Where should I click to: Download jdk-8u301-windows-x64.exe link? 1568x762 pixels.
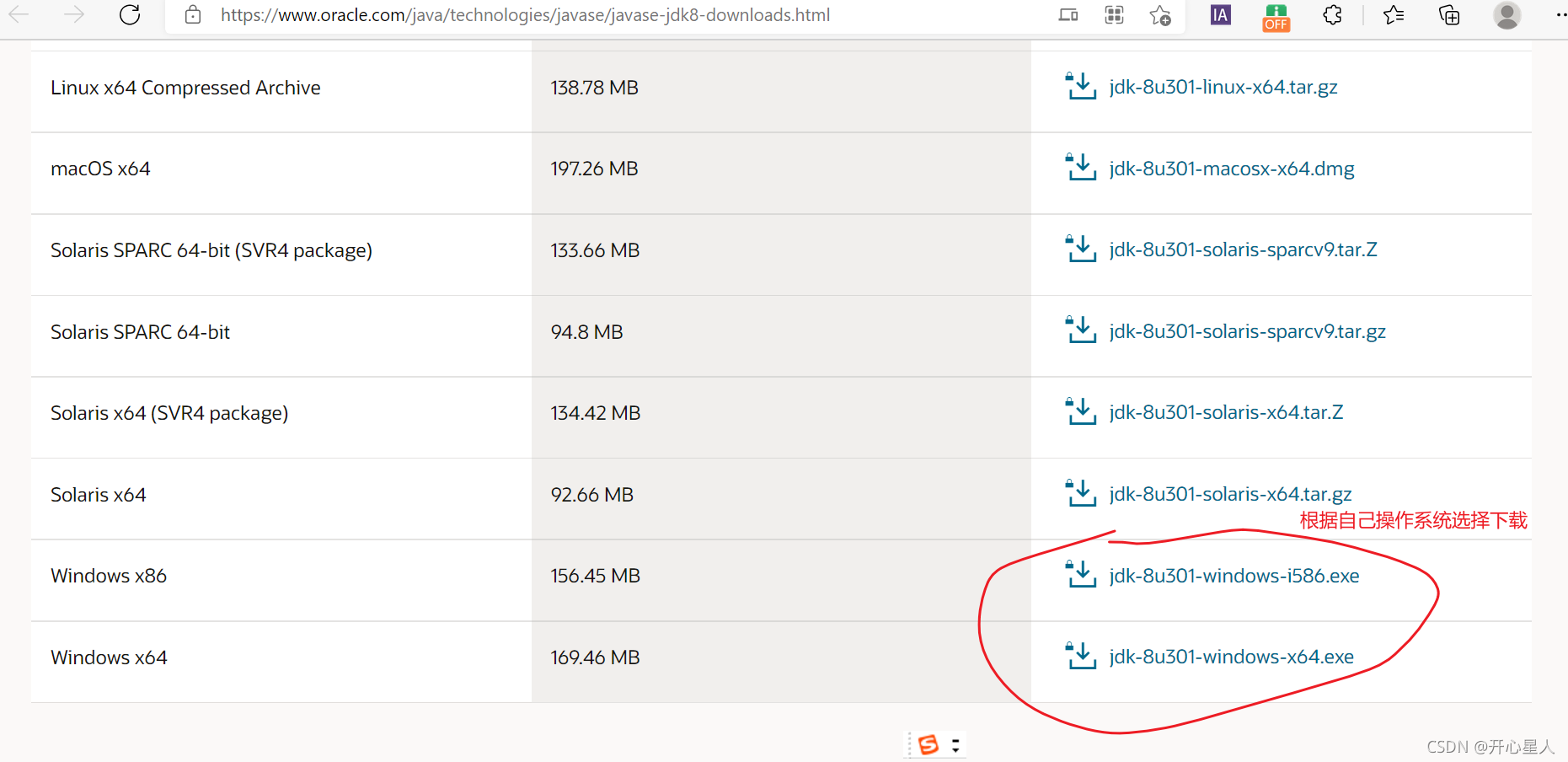point(1231,657)
